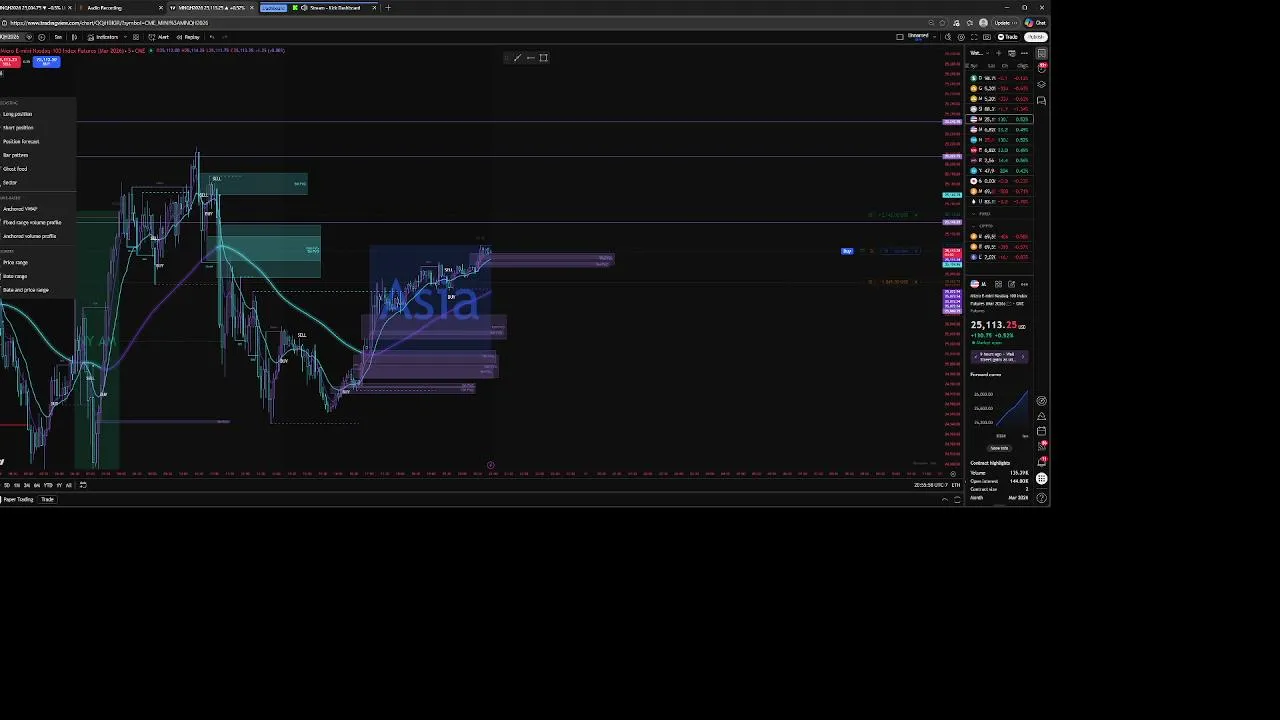1280x720 pixels.
Task: Choose Ghost feed drawing tool
Action: click(x=15, y=169)
